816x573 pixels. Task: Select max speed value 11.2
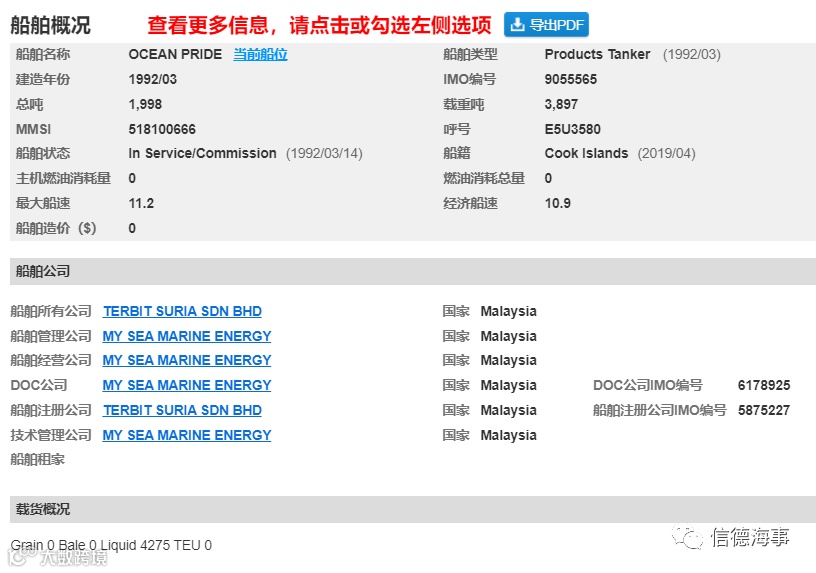click(x=141, y=203)
